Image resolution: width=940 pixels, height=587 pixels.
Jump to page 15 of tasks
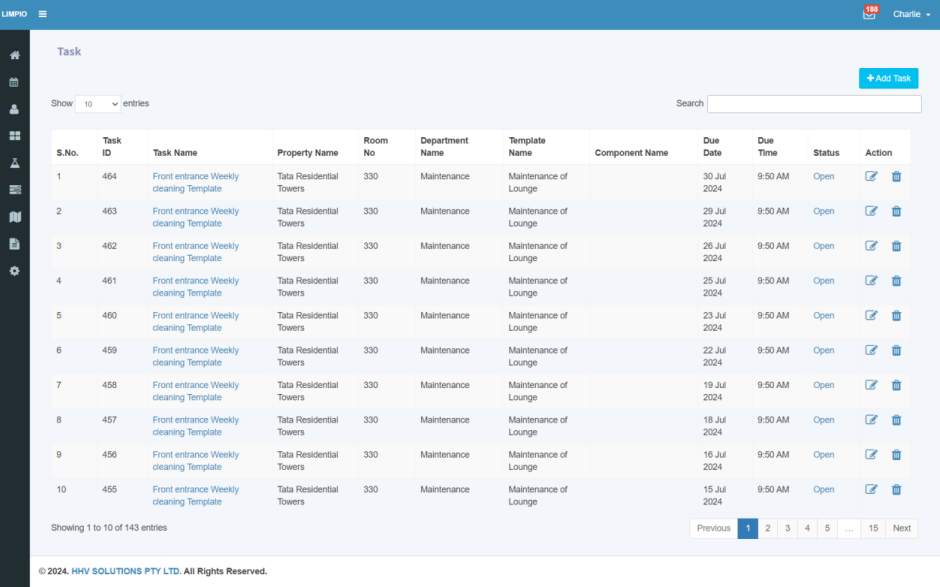pyautogui.click(x=873, y=528)
